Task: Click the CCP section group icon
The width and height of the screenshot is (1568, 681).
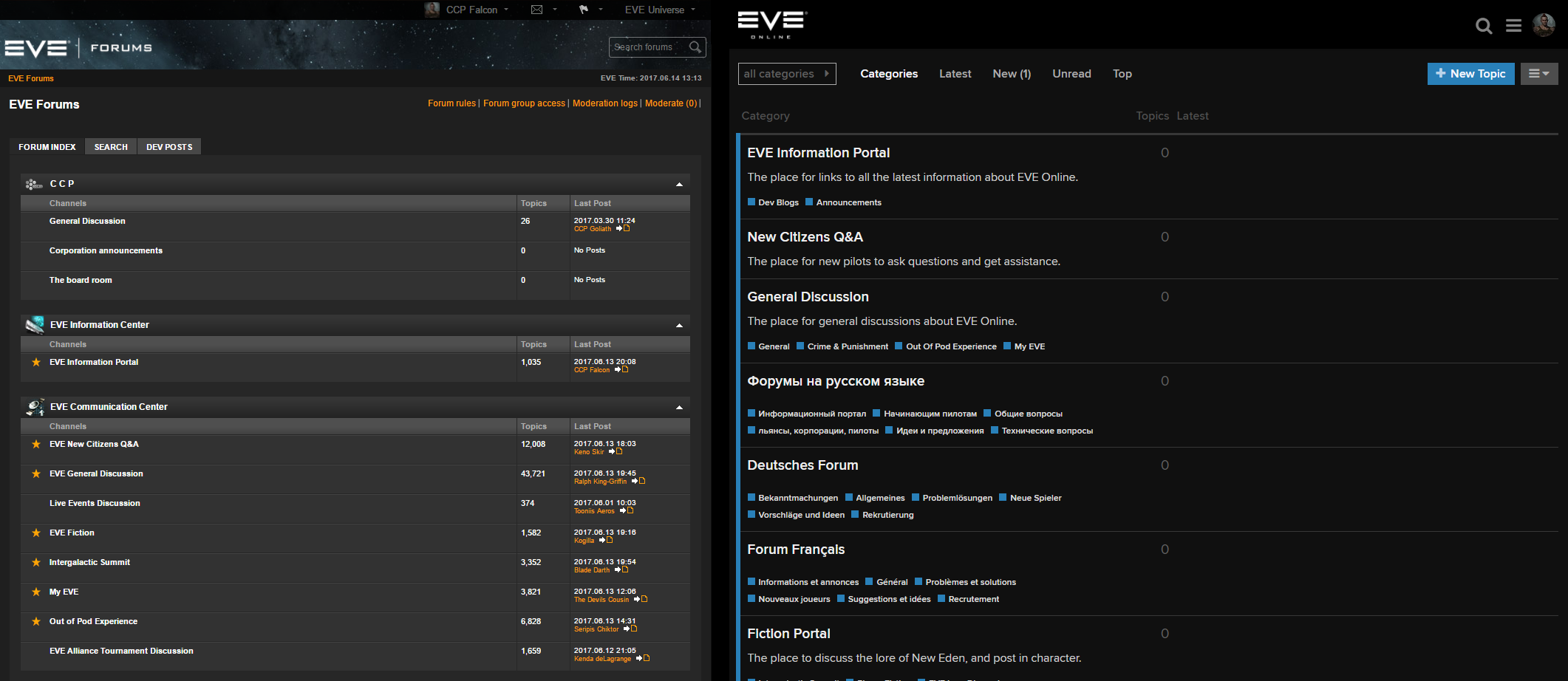Action: 33,184
